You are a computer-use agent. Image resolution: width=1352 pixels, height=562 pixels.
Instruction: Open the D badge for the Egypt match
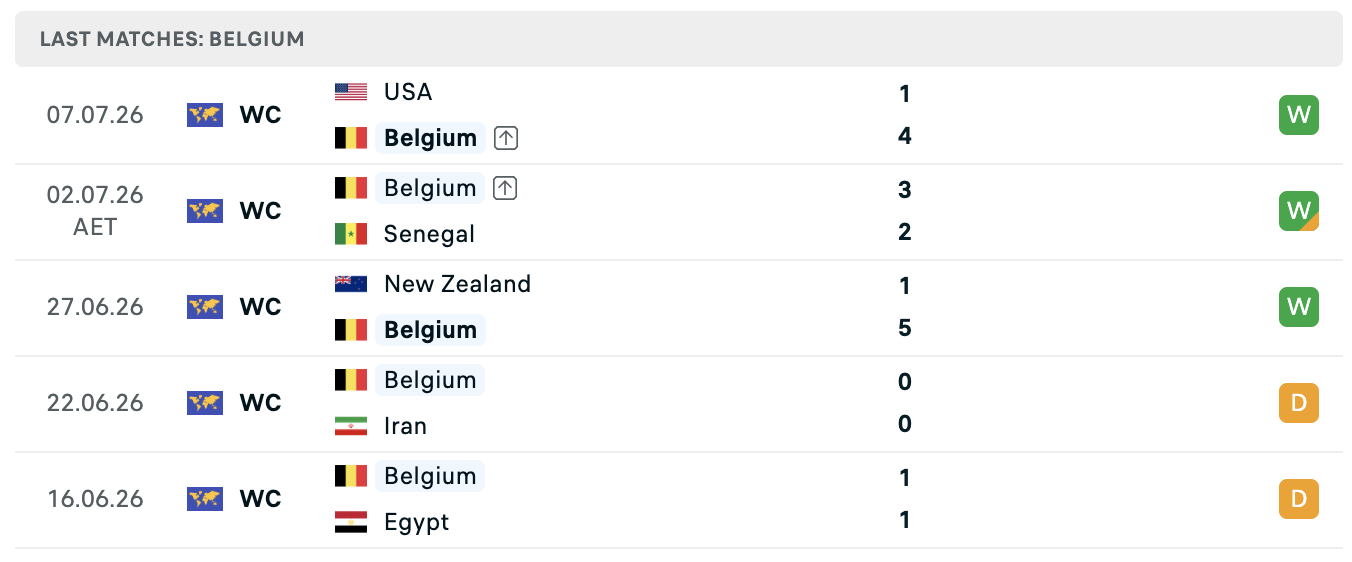point(1299,499)
